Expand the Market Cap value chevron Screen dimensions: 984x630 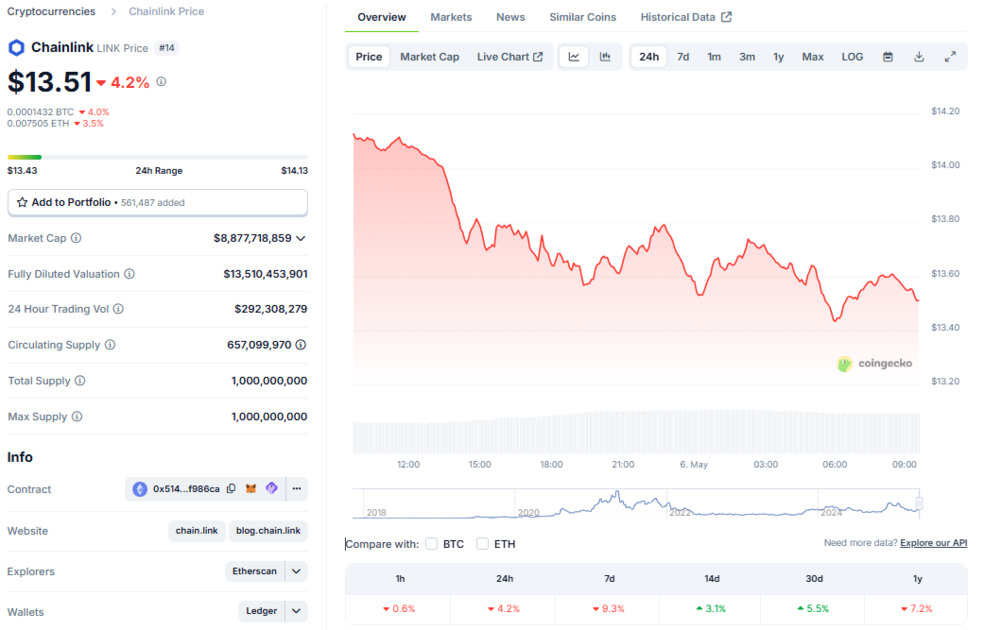pyautogui.click(x=301, y=238)
